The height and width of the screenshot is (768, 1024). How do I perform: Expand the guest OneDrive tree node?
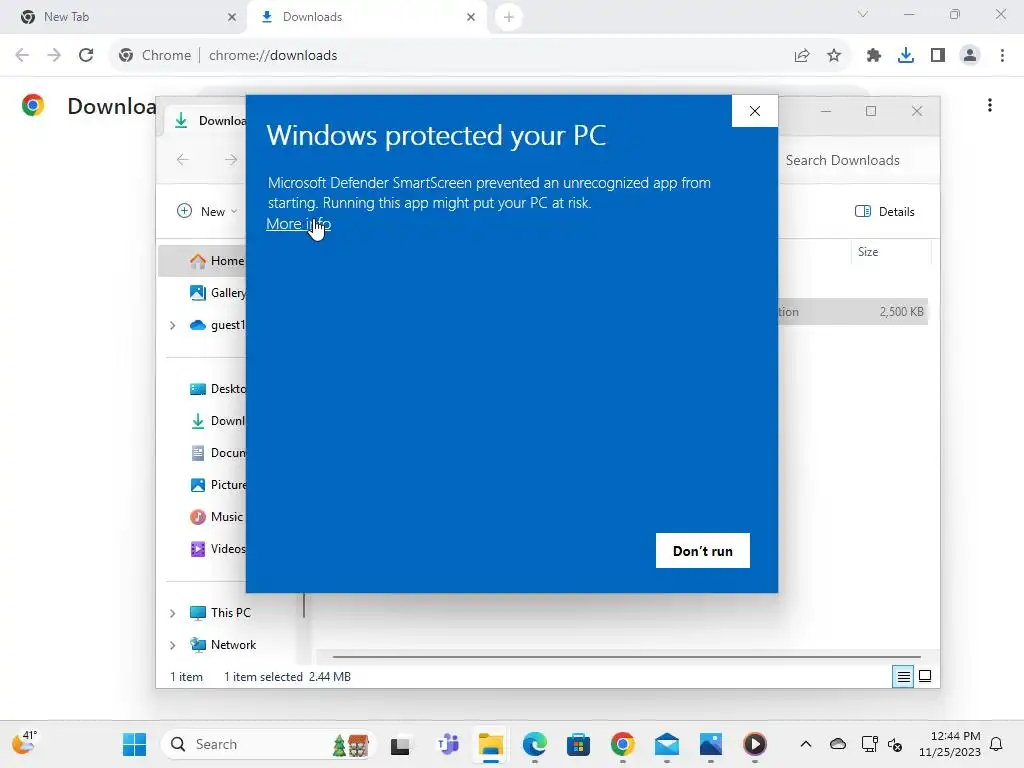(x=172, y=325)
